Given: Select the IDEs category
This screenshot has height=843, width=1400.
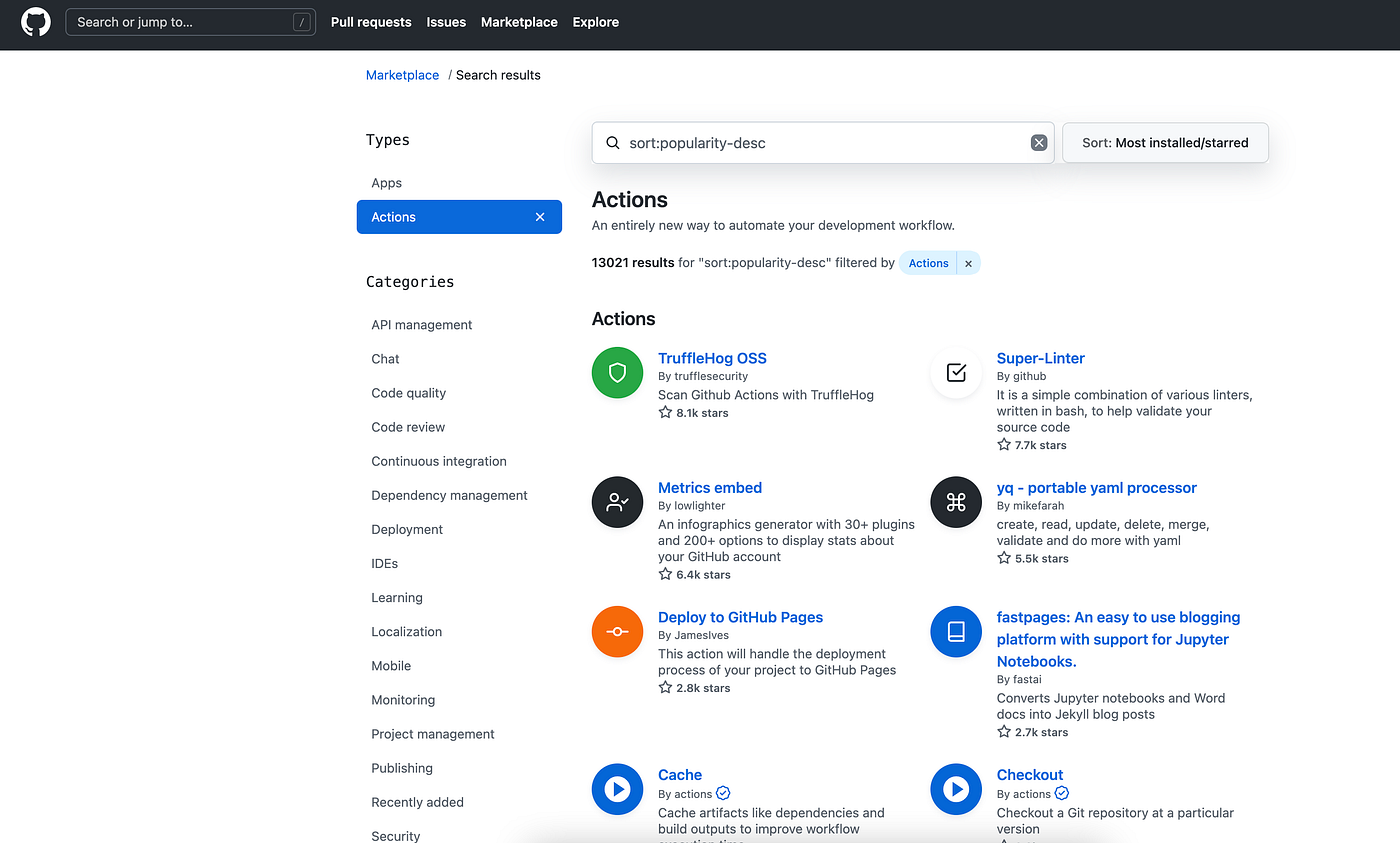Looking at the screenshot, I should (x=385, y=563).
